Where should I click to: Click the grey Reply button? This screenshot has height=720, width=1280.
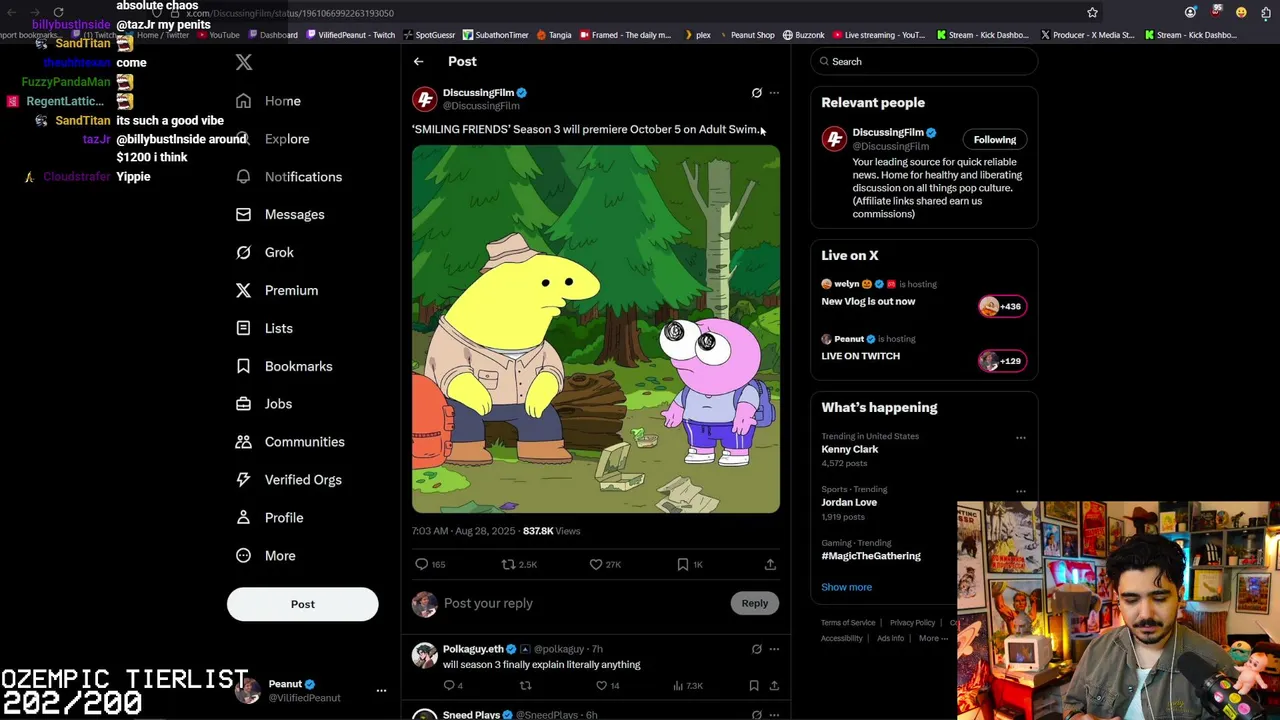755,603
